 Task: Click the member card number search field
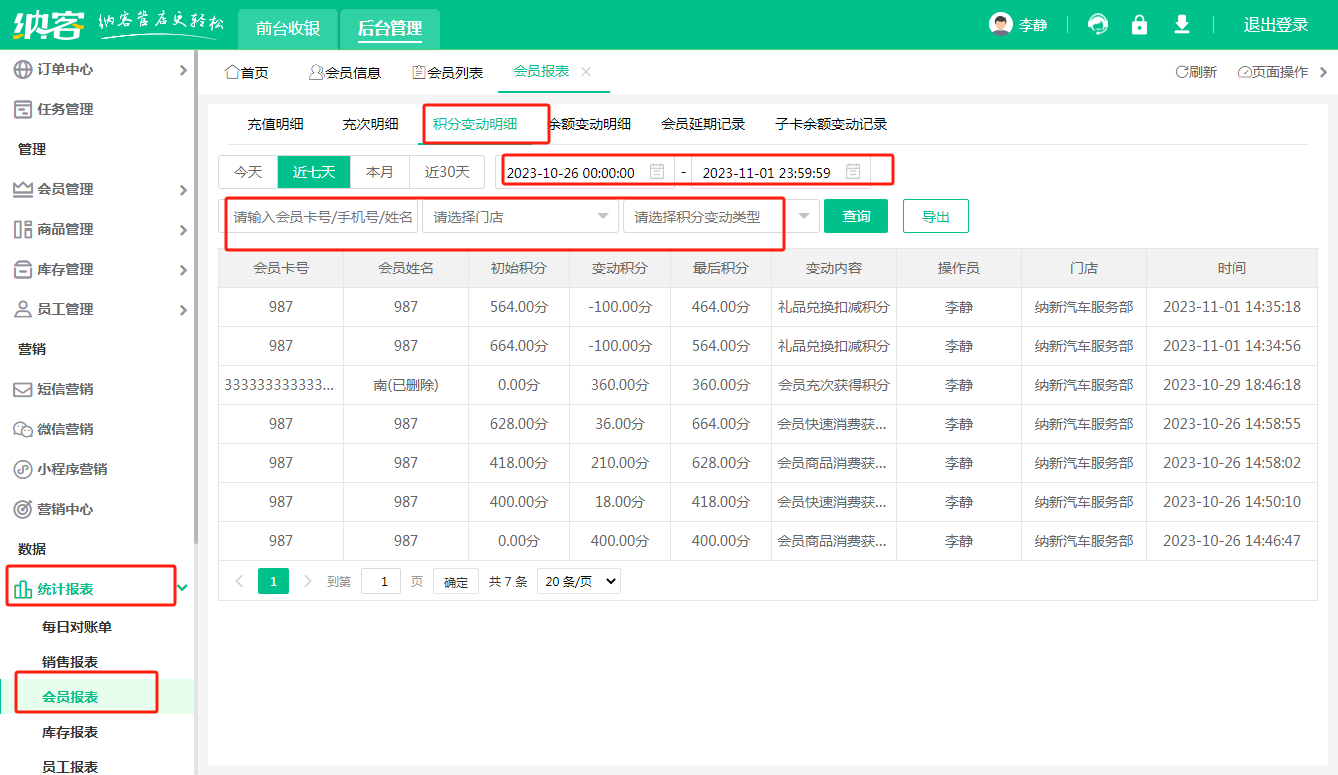[x=322, y=217]
